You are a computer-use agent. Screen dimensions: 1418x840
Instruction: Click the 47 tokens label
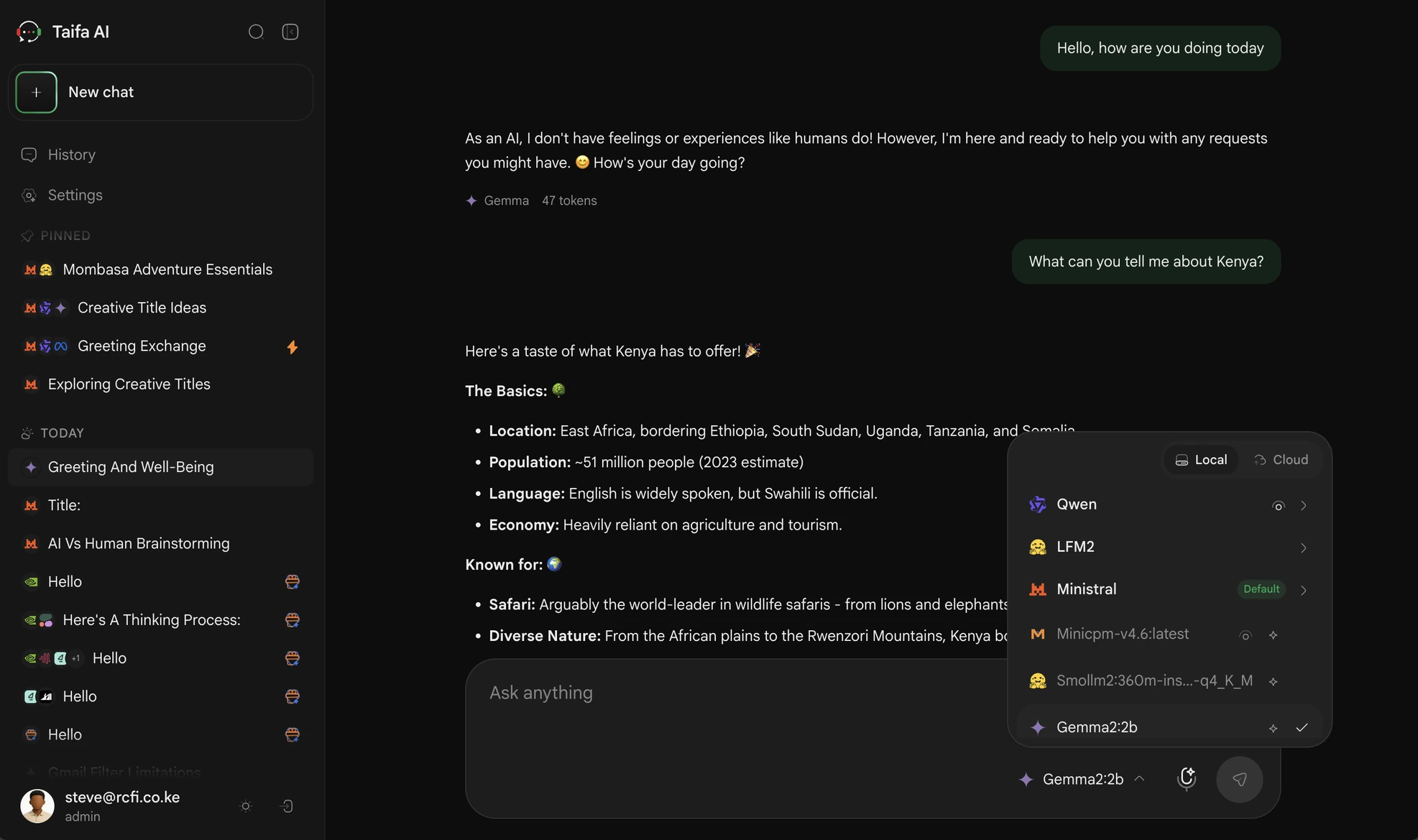[x=569, y=200]
